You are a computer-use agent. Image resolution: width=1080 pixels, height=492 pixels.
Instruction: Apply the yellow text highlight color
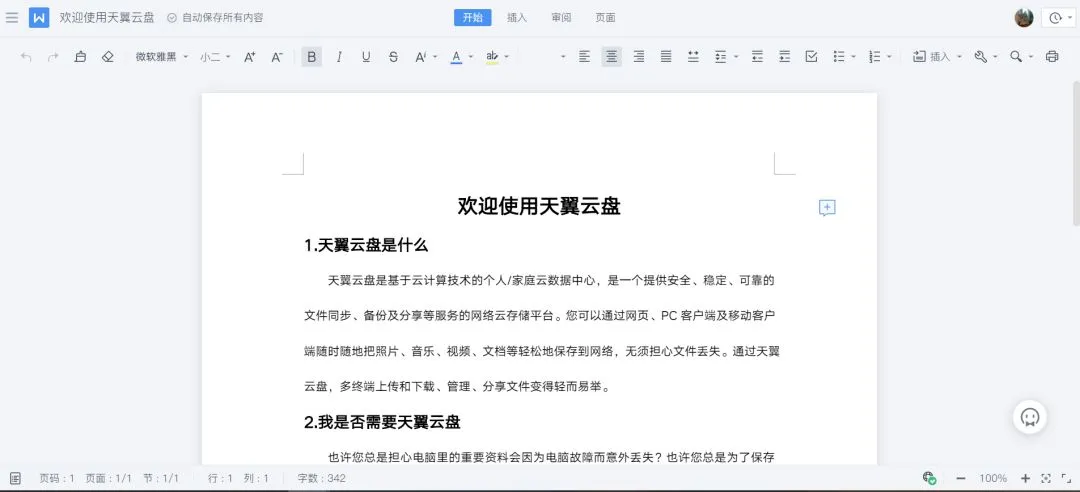click(x=492, y=57)
